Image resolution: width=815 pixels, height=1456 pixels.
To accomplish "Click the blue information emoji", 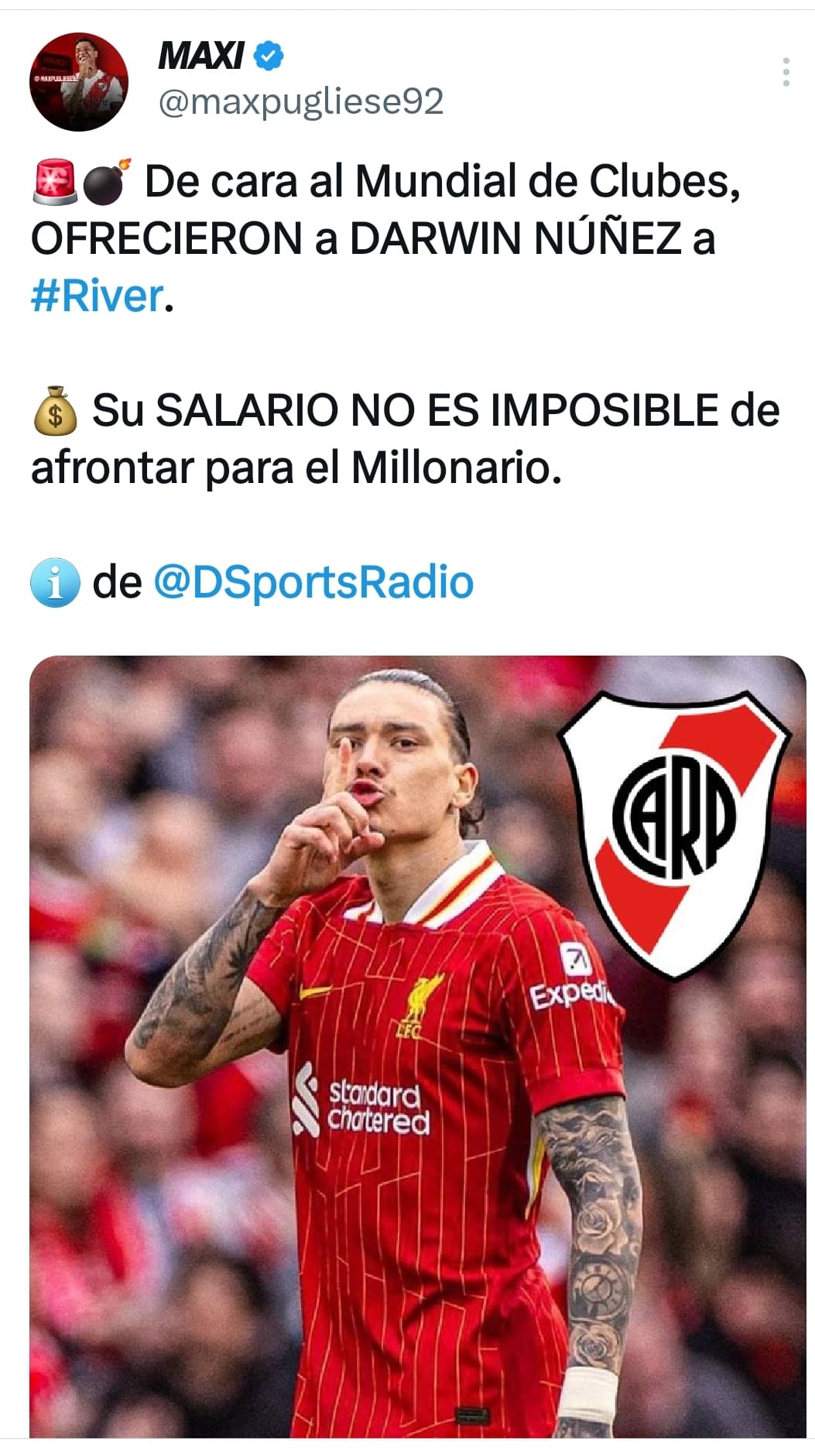I will tap(55, 582).
